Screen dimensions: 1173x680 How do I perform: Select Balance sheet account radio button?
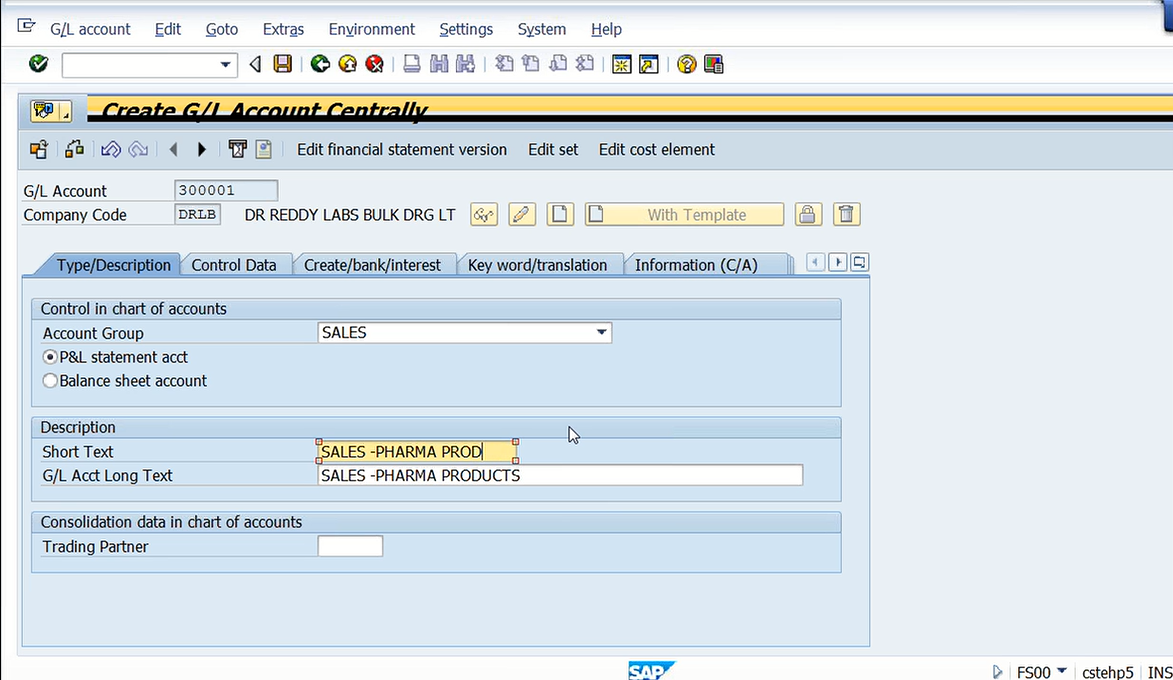50,381
